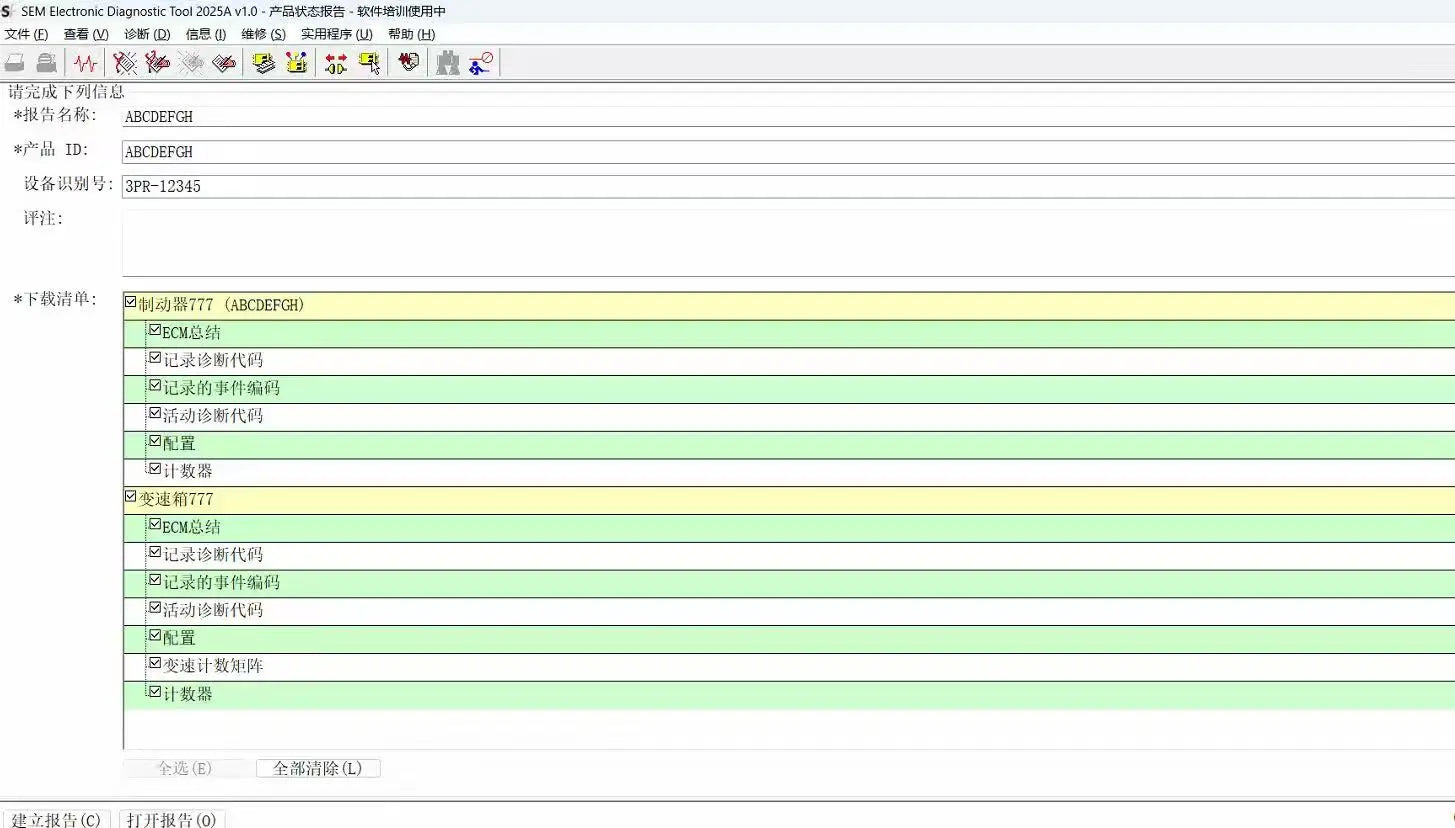Click the binoculars search toolbar icon
Image resolution: width=1455 pixels, height=828 pixels.
[x=447, y=63]
